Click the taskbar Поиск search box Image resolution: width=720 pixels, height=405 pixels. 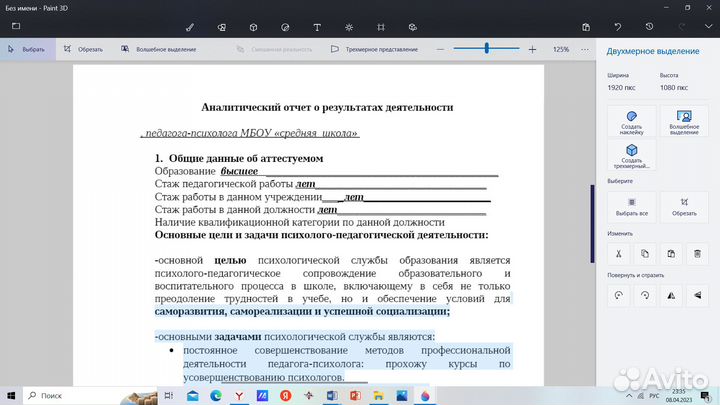(90, 395)
